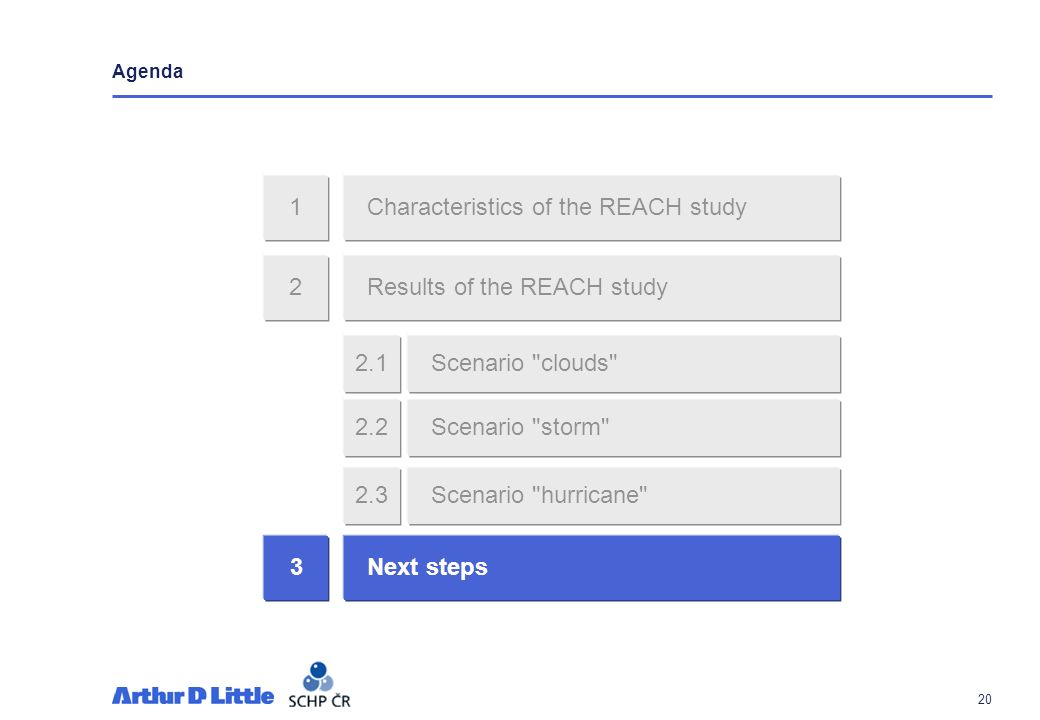Open the Next steps item
Viewport: 1040px width, 720px height.
pyautogui.click(x=592, y=568)
